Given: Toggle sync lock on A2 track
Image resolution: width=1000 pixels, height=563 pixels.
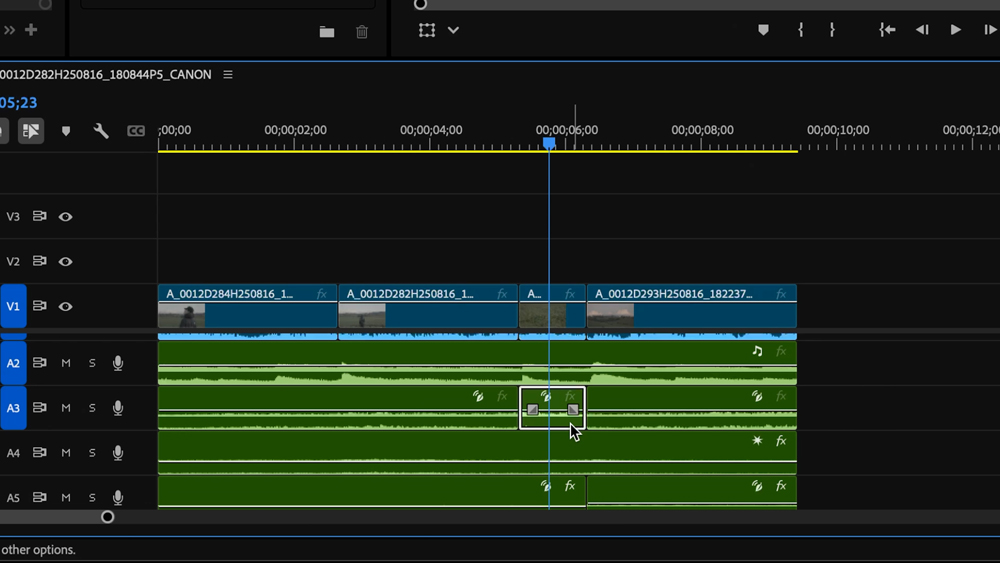Looking at the screenshot, I should [40, 362].
